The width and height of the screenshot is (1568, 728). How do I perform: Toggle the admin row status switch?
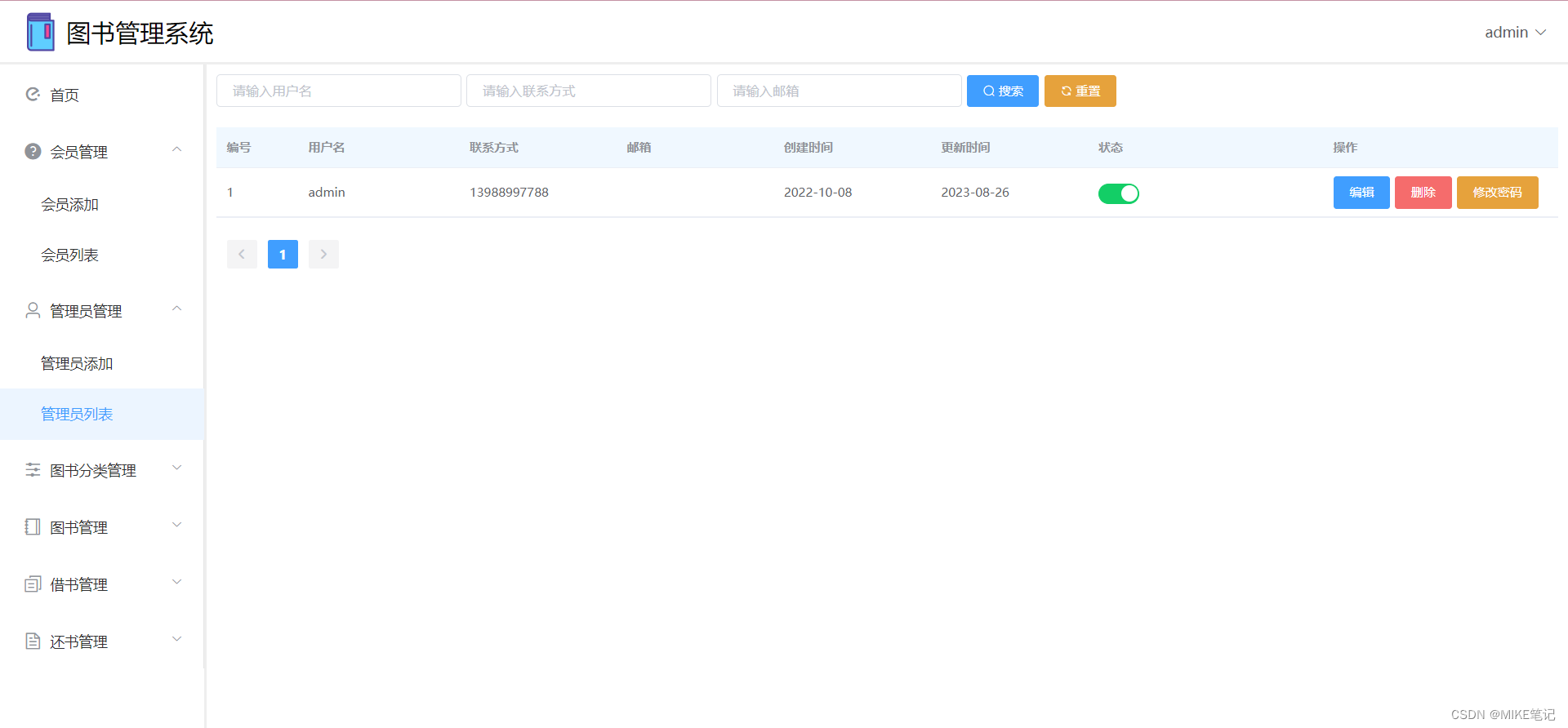[1118, 193]
